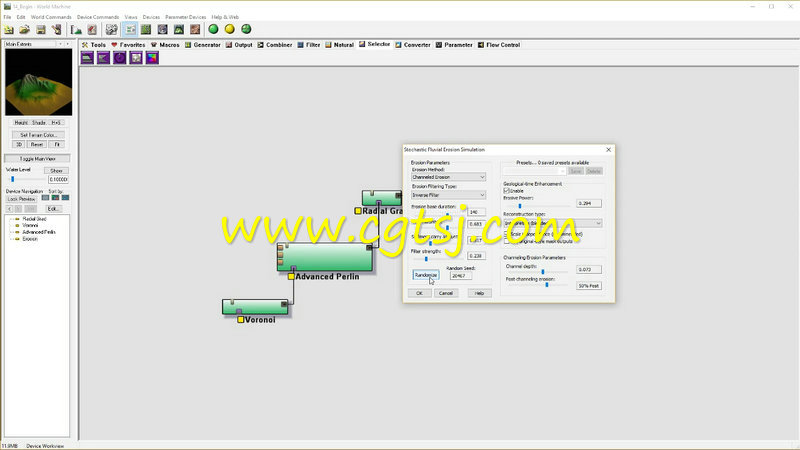The image size is (800, 450).
Task: Open the 3D mountain view toolbar icon
Action: 179,30
